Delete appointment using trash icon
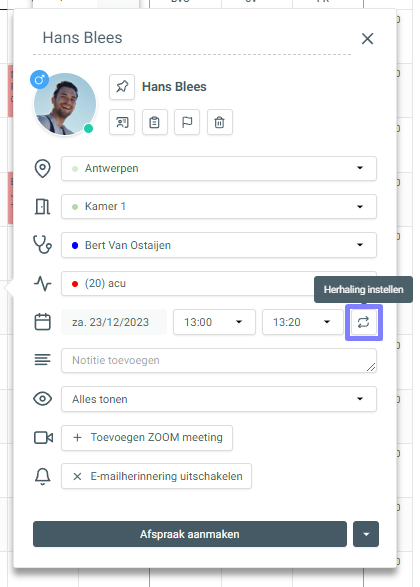The image size is (420, 587). coord(220,122)
